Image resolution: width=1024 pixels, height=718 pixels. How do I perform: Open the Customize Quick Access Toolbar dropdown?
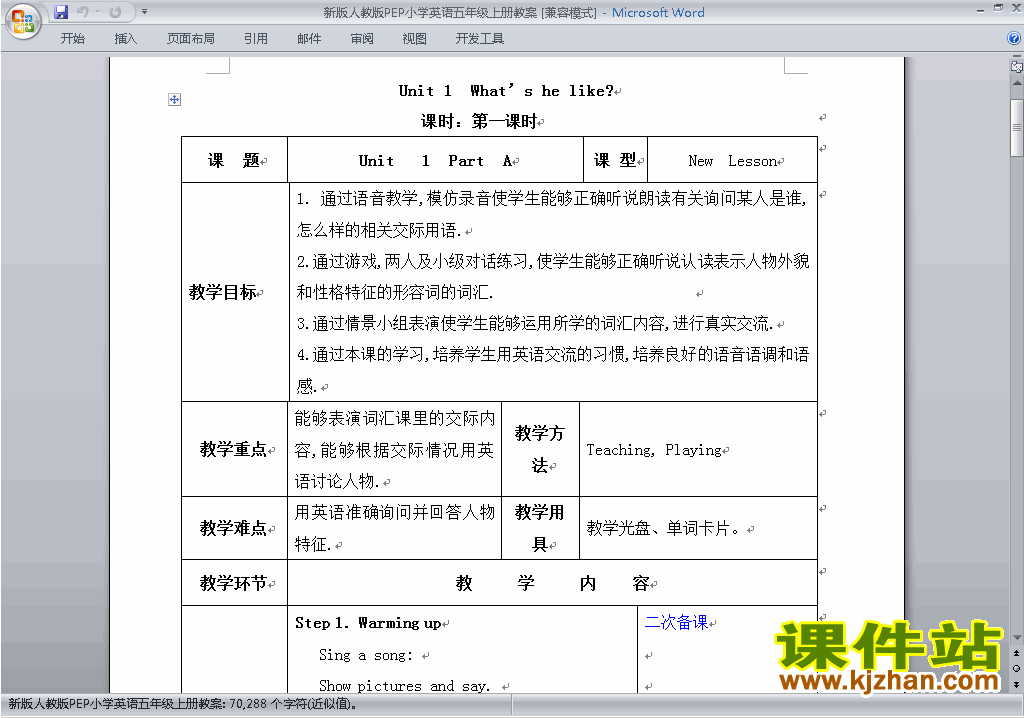(x=144, y=12)
